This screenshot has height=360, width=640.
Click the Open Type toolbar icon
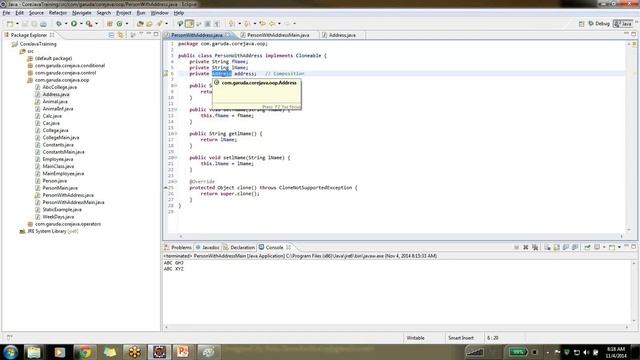(x=140, y=24)
